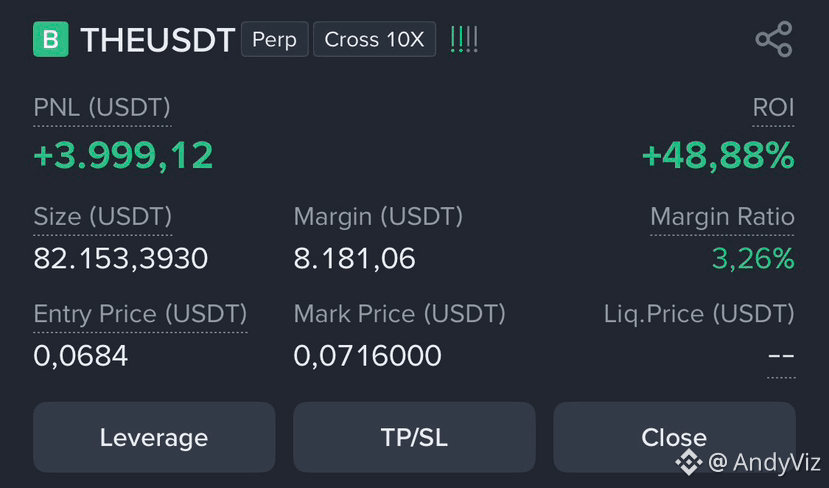Tap the PNL (USDT) label

102,107
